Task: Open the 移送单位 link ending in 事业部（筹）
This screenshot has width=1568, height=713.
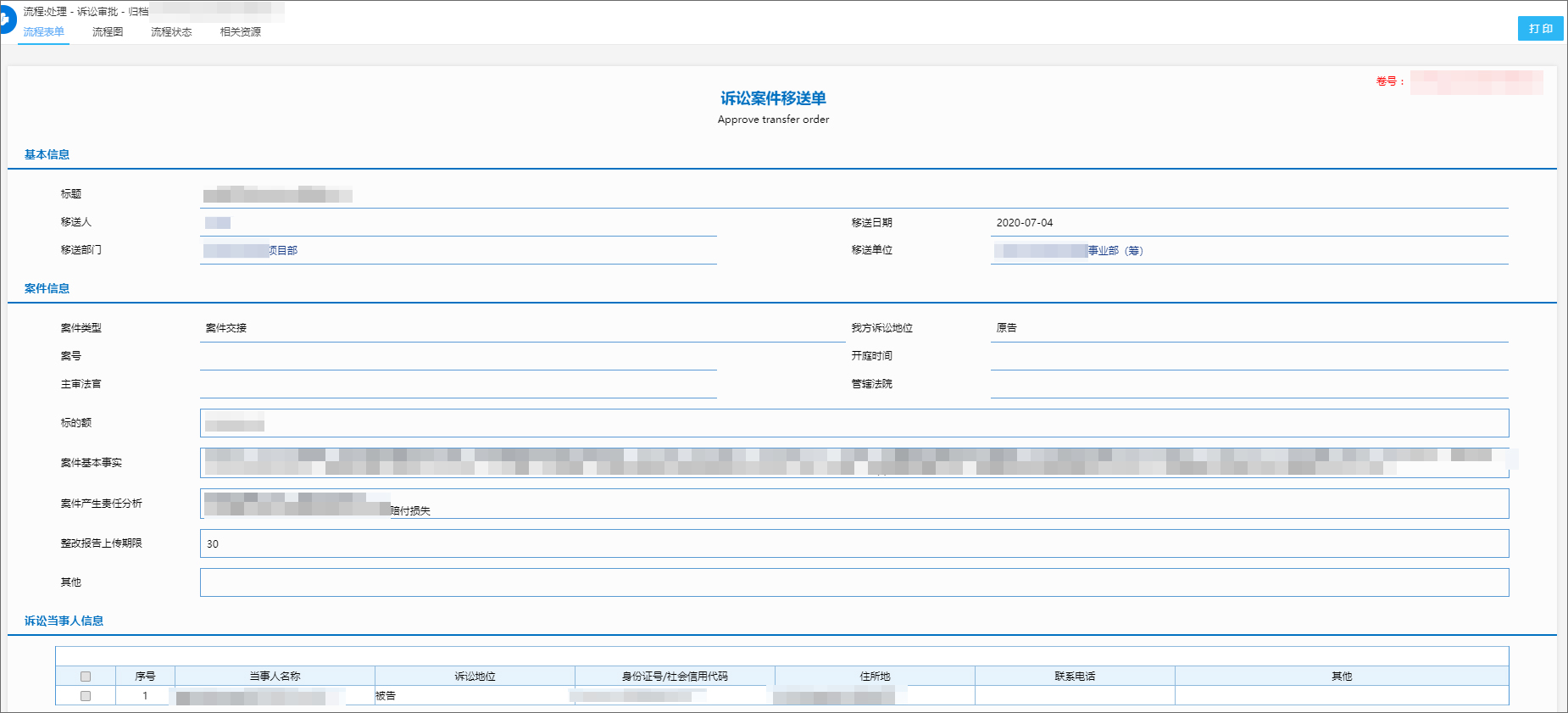Action: [x=1070, y=251]
